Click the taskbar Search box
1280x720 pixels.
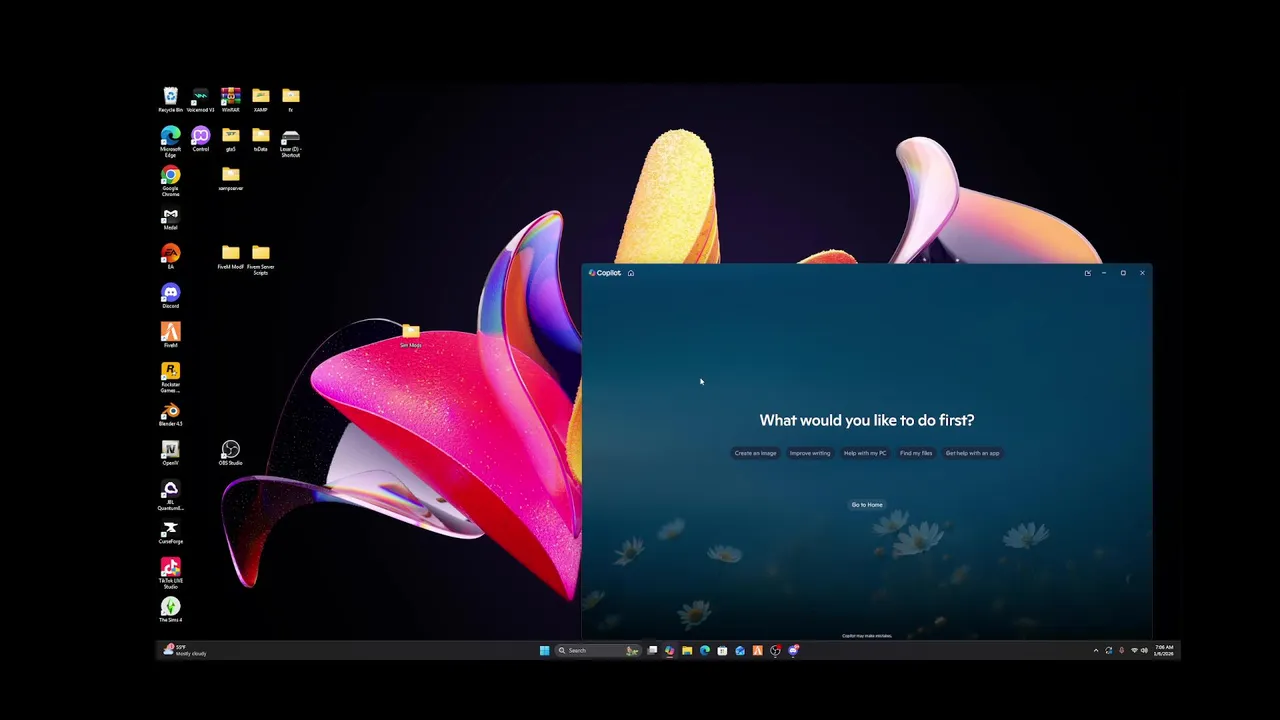pyautogui.click(x=598, y=650)
